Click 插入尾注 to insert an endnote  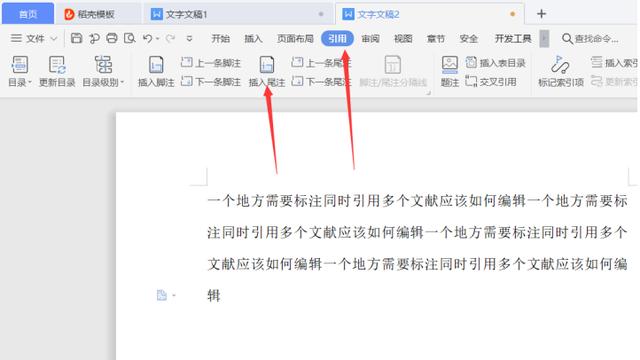pyautogui.click(x=267, y=72)
